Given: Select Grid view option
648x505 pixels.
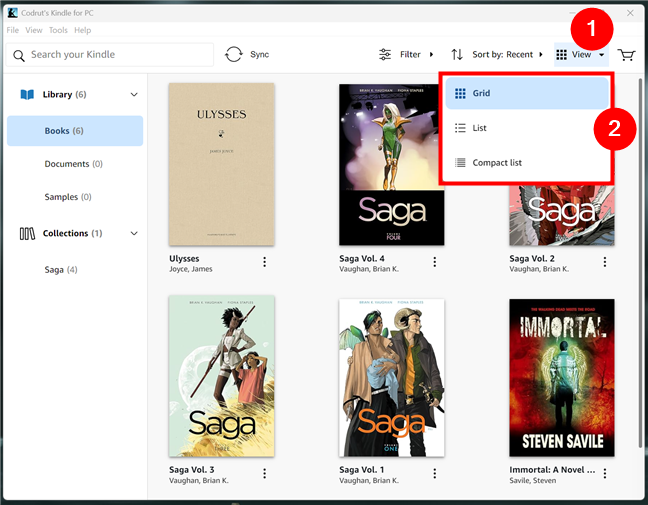Looking at the screenshot, I should [x=527, y=93].
